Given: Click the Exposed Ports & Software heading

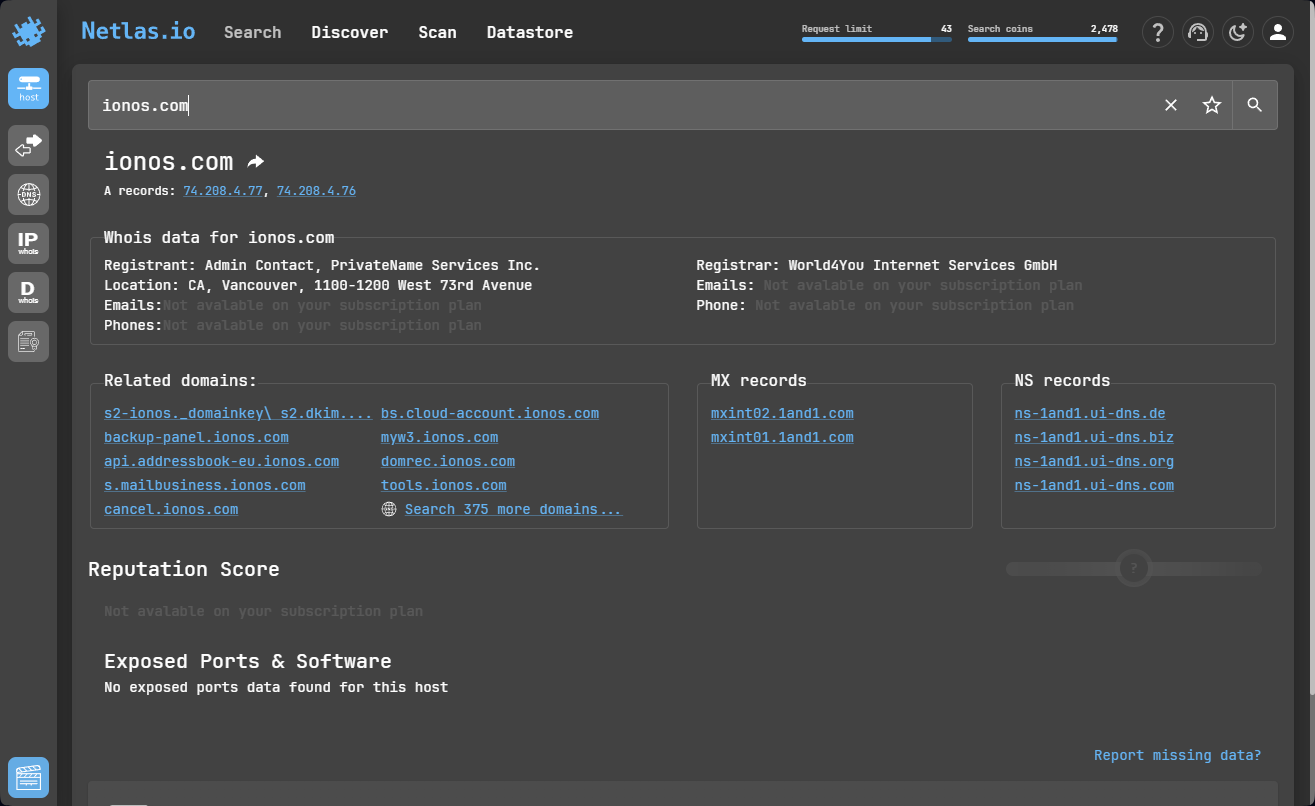Looking at the screenshot, I should [248, 661].
